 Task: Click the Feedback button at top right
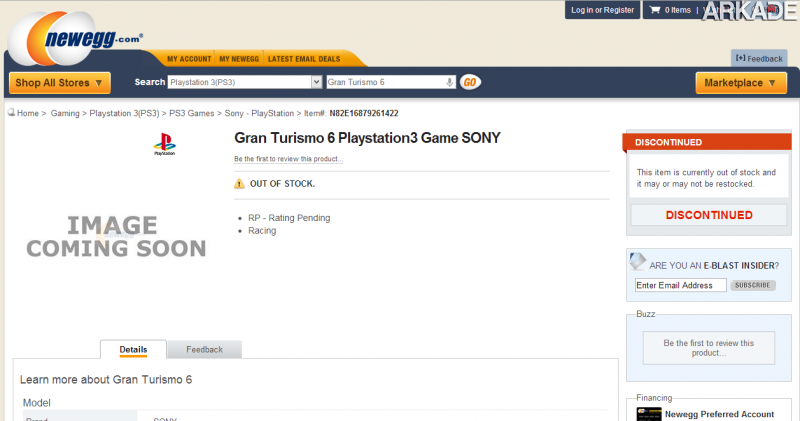[x=759, y=58]
